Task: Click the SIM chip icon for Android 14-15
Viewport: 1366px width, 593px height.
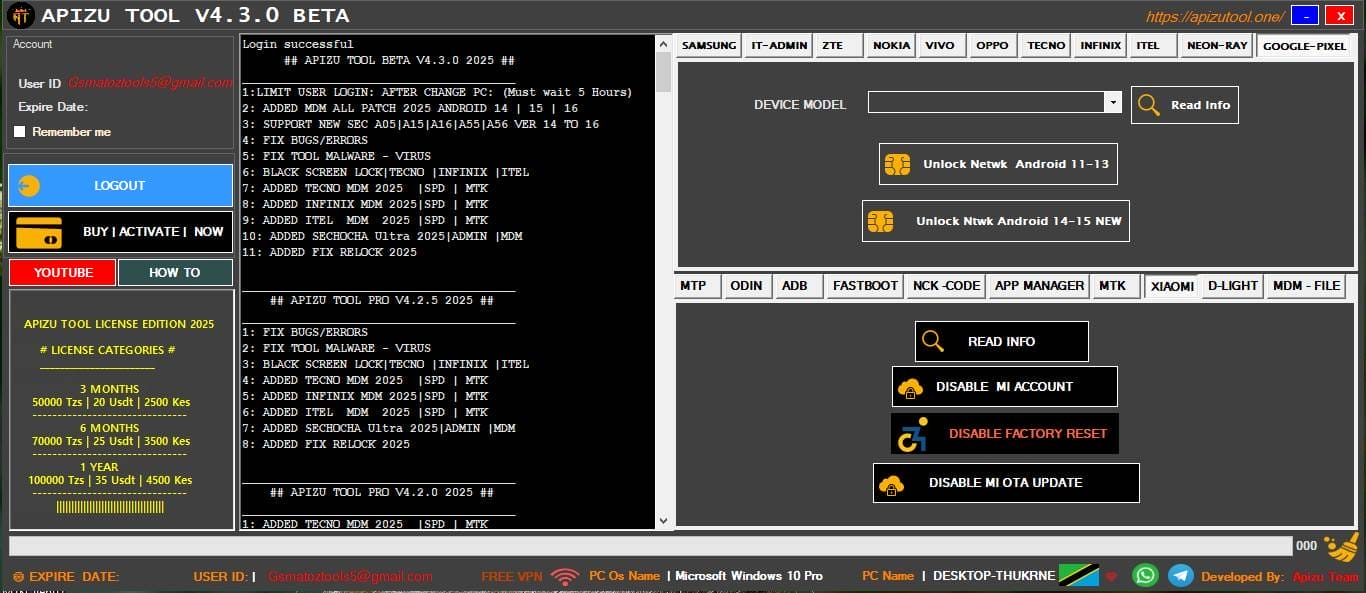Action: pyautogui.click(x=880, y=221)
